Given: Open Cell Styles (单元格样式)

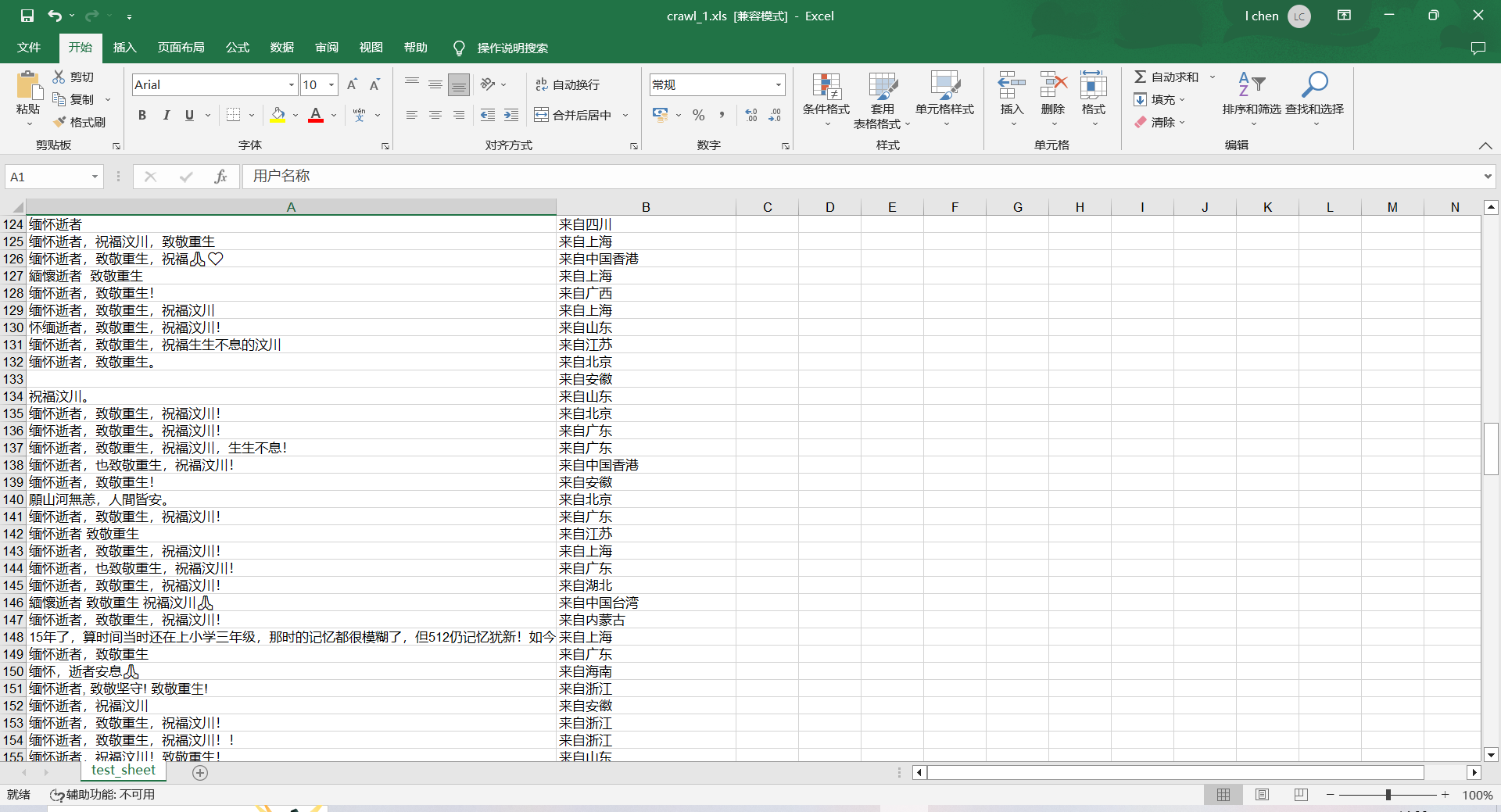Looking at the screenshot, I should point(944,100).
